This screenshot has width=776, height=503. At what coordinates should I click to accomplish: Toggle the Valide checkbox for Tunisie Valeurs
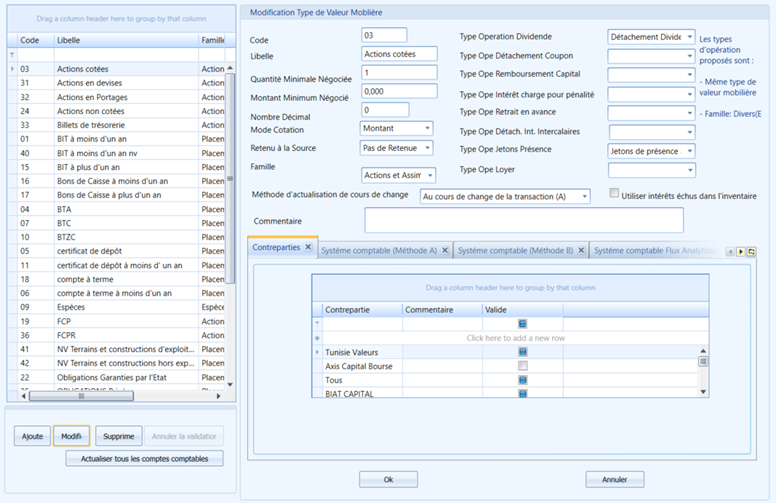tap(523, 352)
